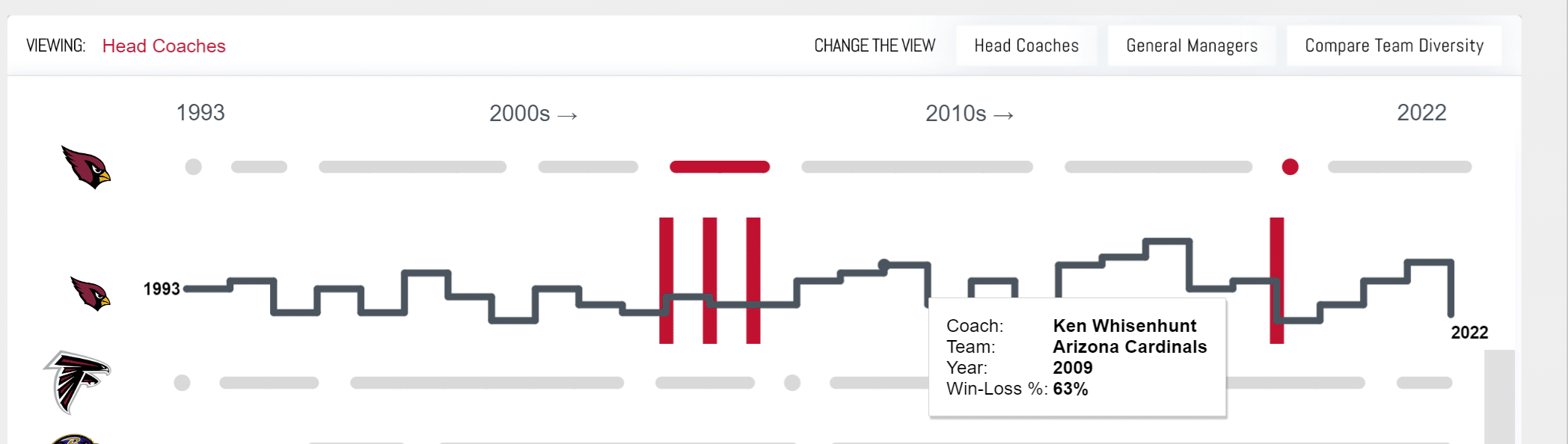Click first gray dot in Falcons row
The height and width of the screenshot is (444, 1568).
pos(182,383)
